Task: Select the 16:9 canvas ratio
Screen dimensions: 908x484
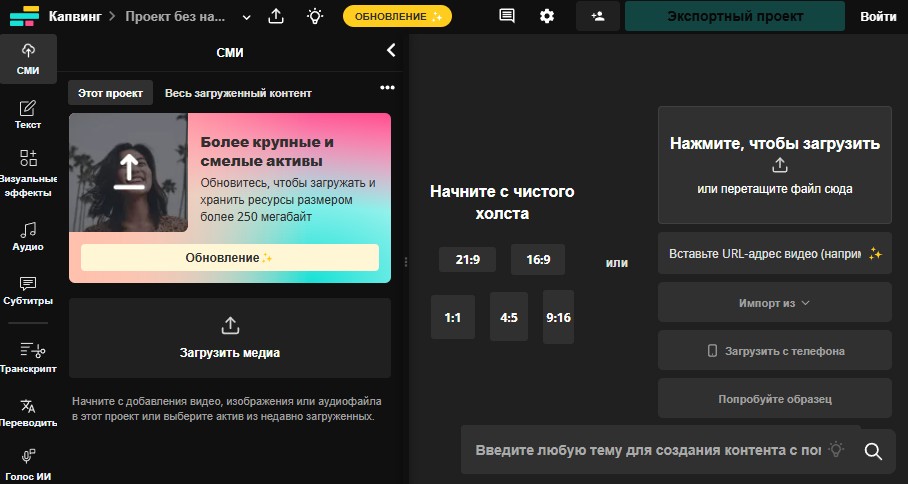Action: (538, 259)
